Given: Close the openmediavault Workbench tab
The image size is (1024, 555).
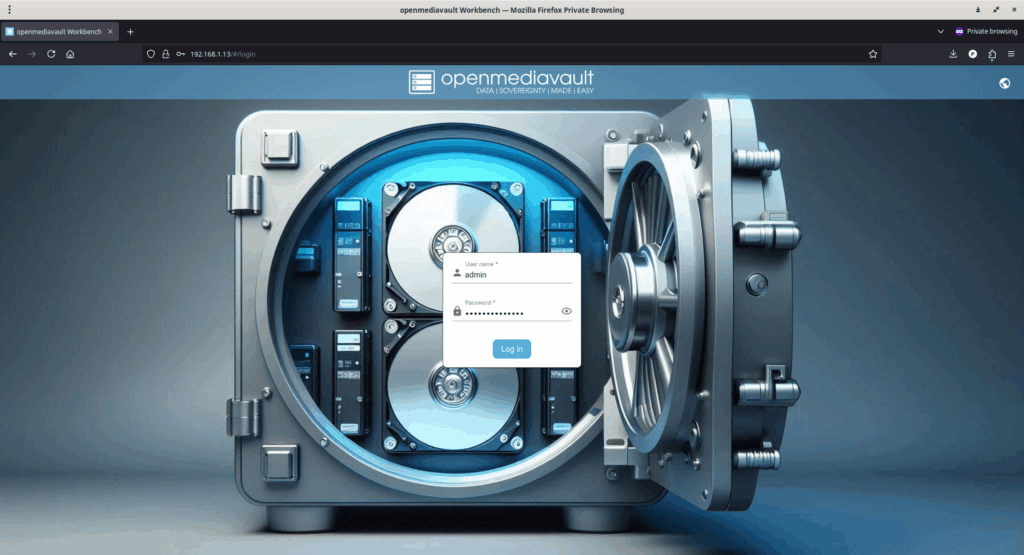Looking at the screenshot, I should pyautogui.click(x=110, y=31).
